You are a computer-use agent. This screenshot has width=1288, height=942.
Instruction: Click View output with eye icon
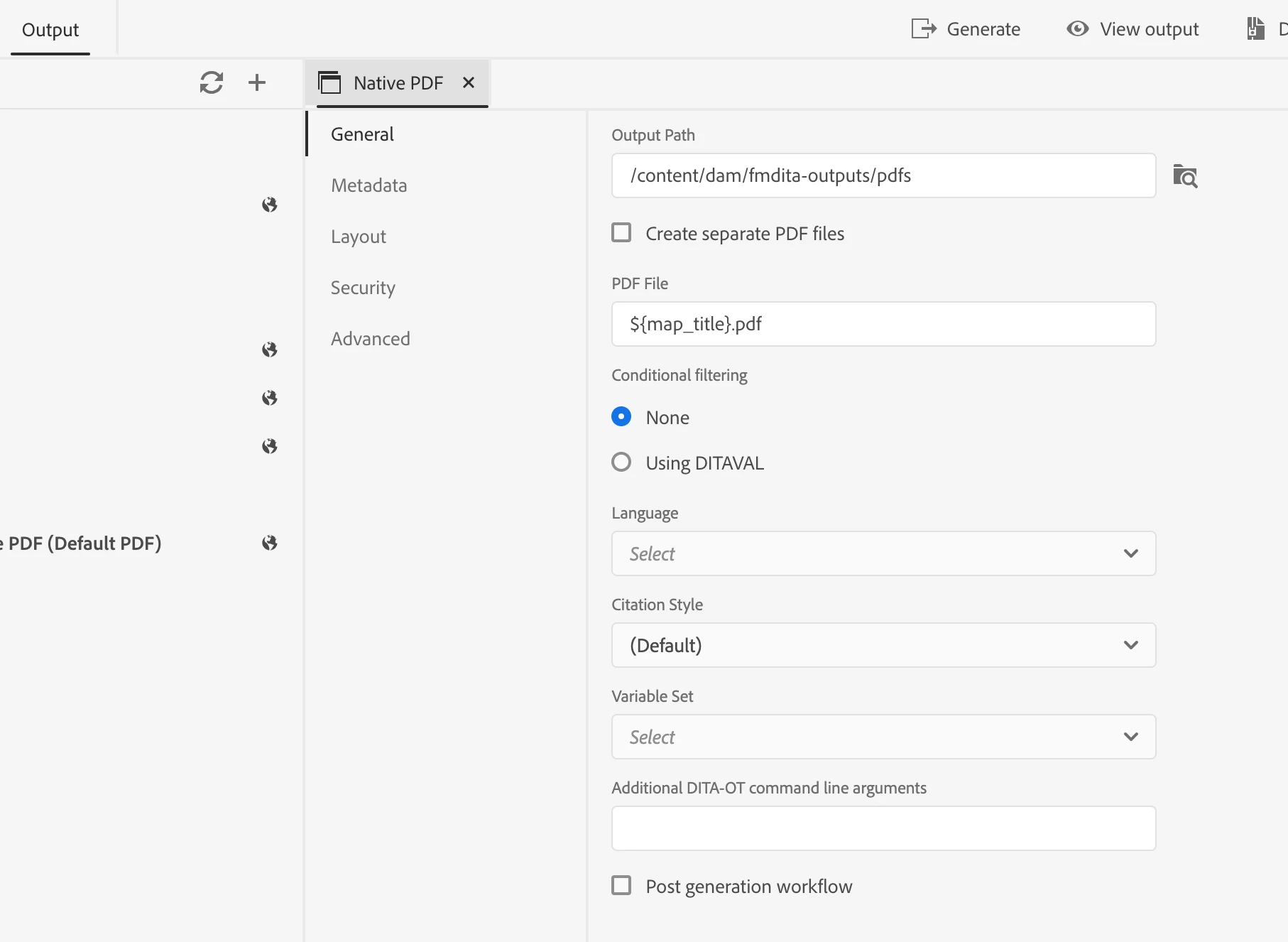point(1133,29)
